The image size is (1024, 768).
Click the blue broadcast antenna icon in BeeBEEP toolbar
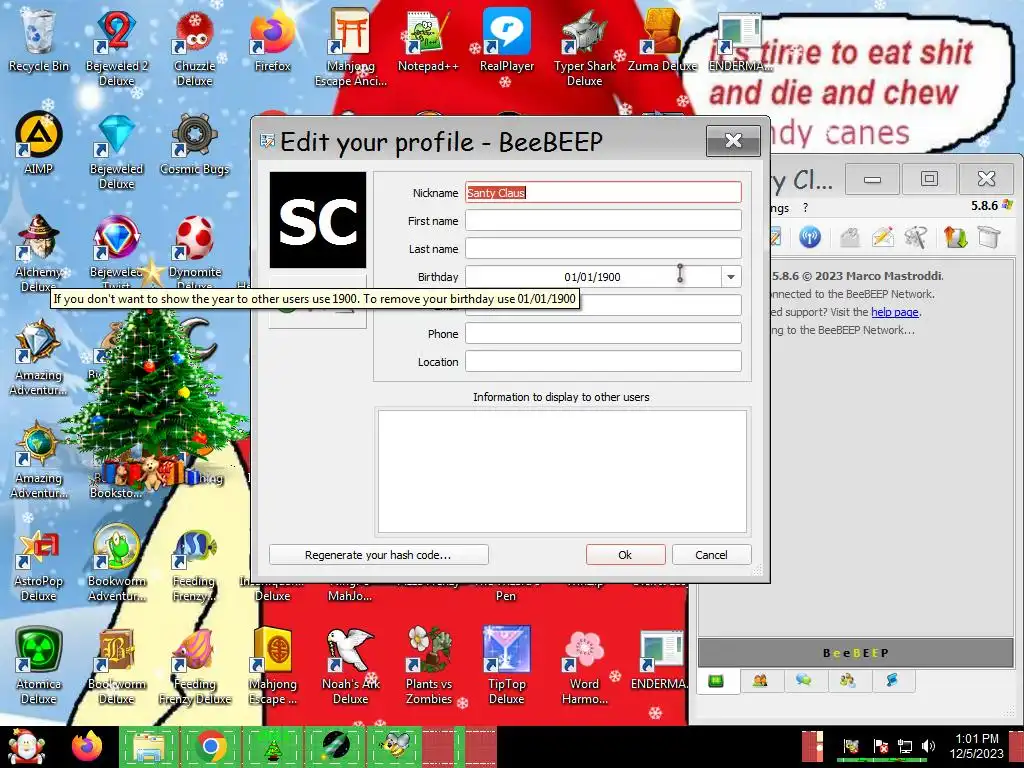[x=810, y=236]
